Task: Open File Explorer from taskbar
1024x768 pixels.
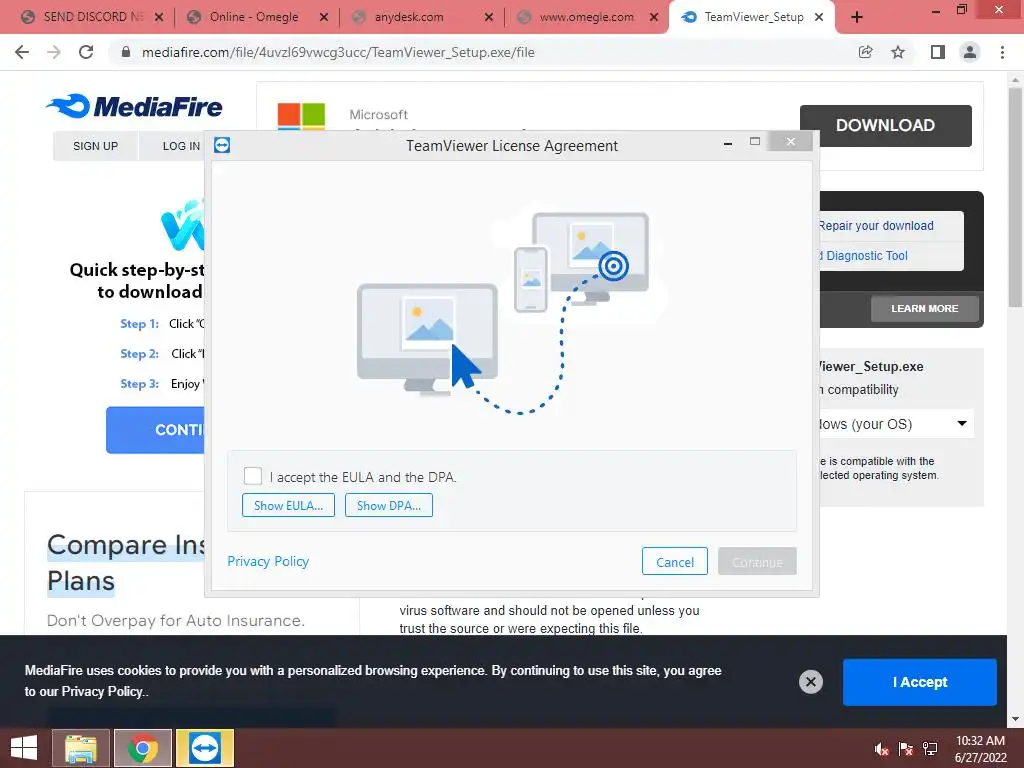Action: click(x=81, y=748)
